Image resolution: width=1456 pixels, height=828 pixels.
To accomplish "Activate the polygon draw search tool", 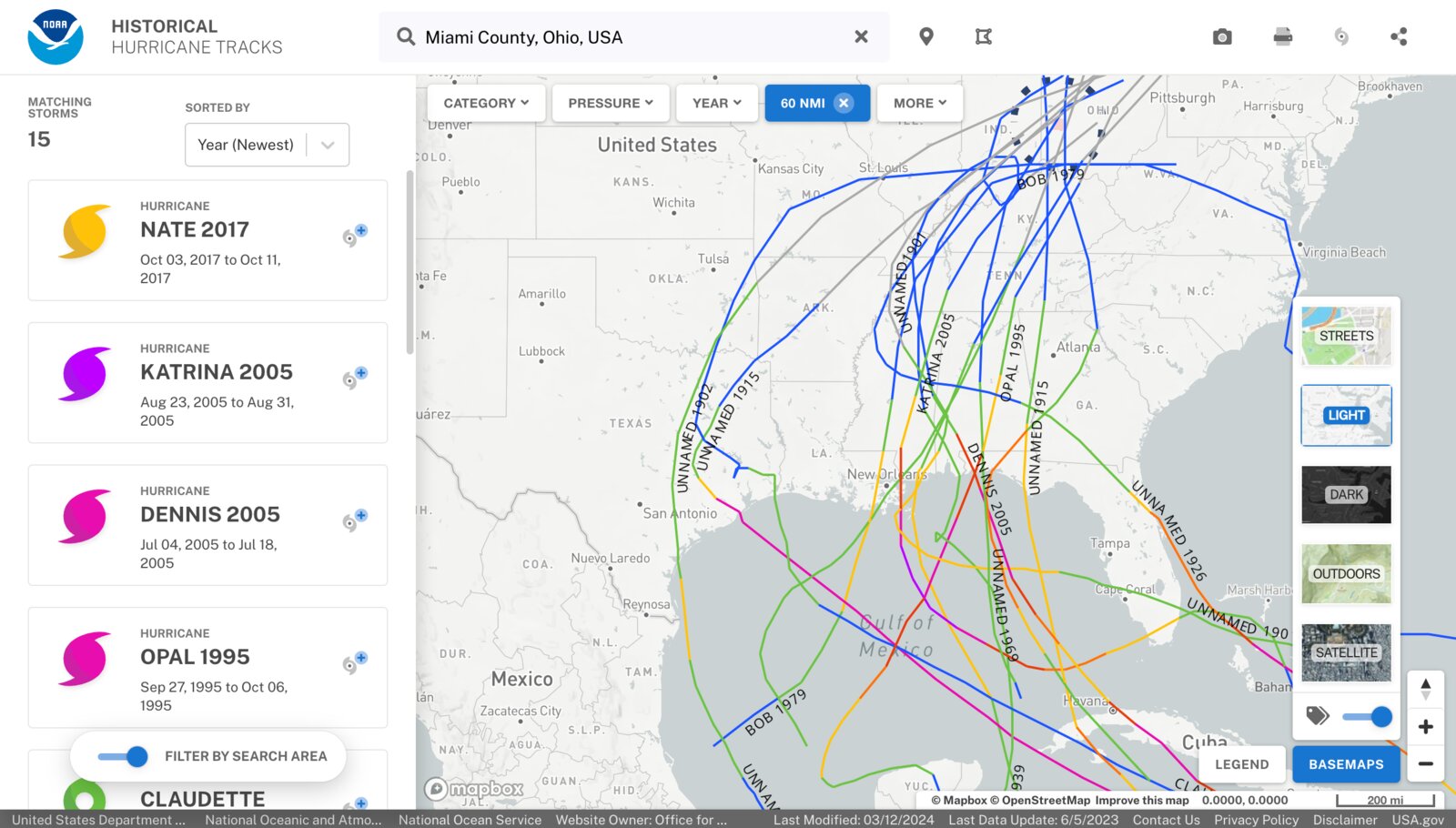I will point(984,36).
